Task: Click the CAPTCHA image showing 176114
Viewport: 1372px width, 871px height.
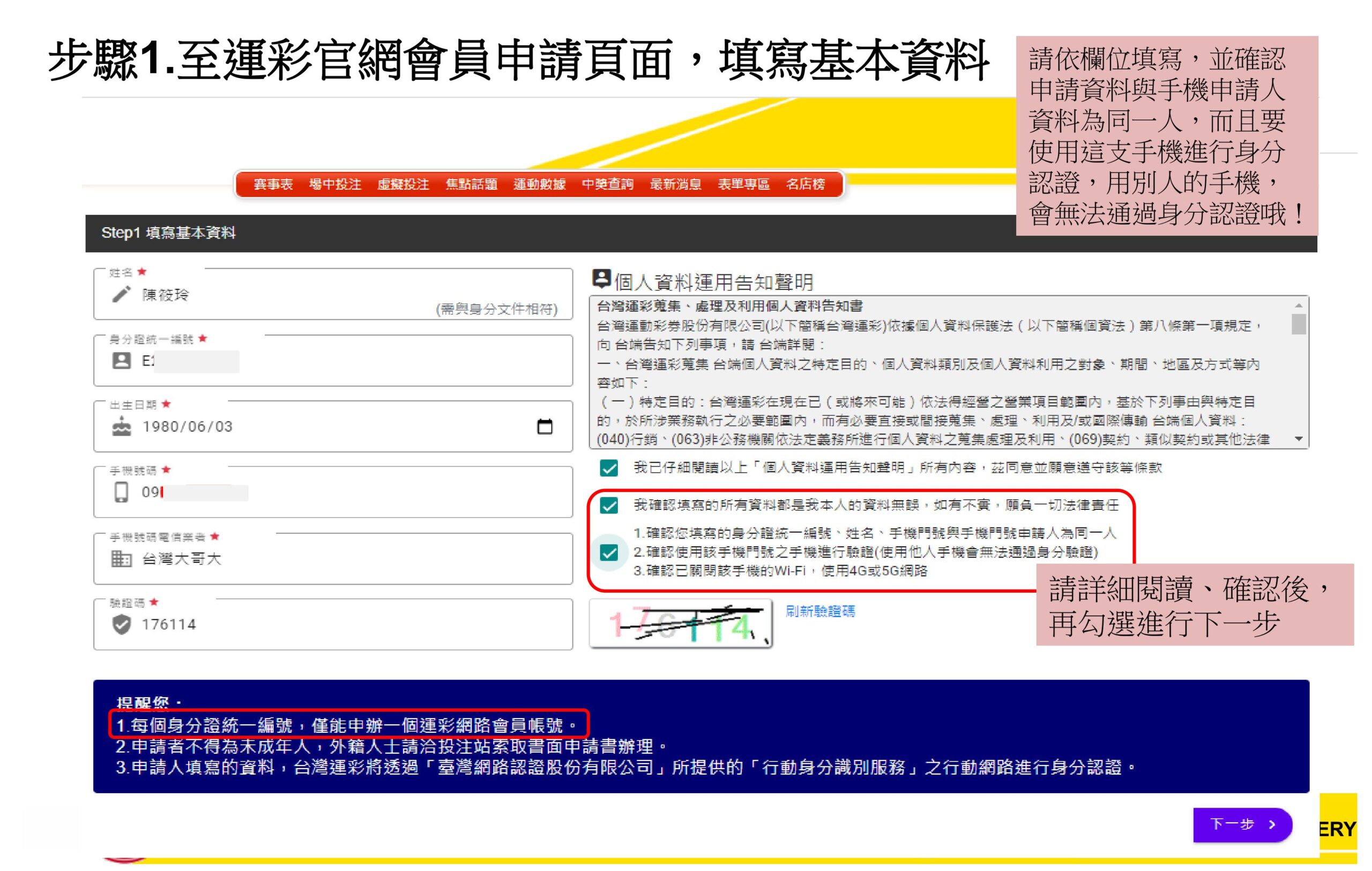Action: 681,624
